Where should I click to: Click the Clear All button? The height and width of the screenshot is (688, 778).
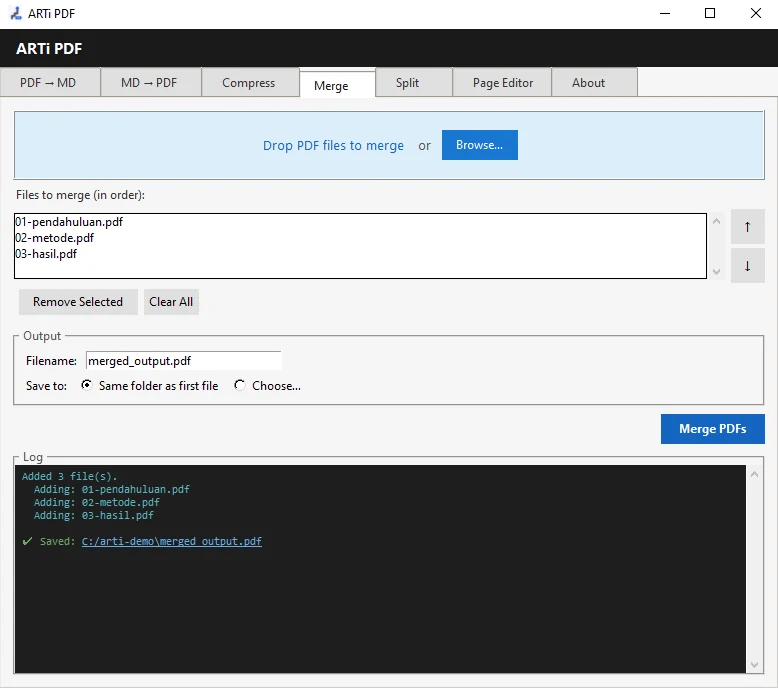coord(171,302)
